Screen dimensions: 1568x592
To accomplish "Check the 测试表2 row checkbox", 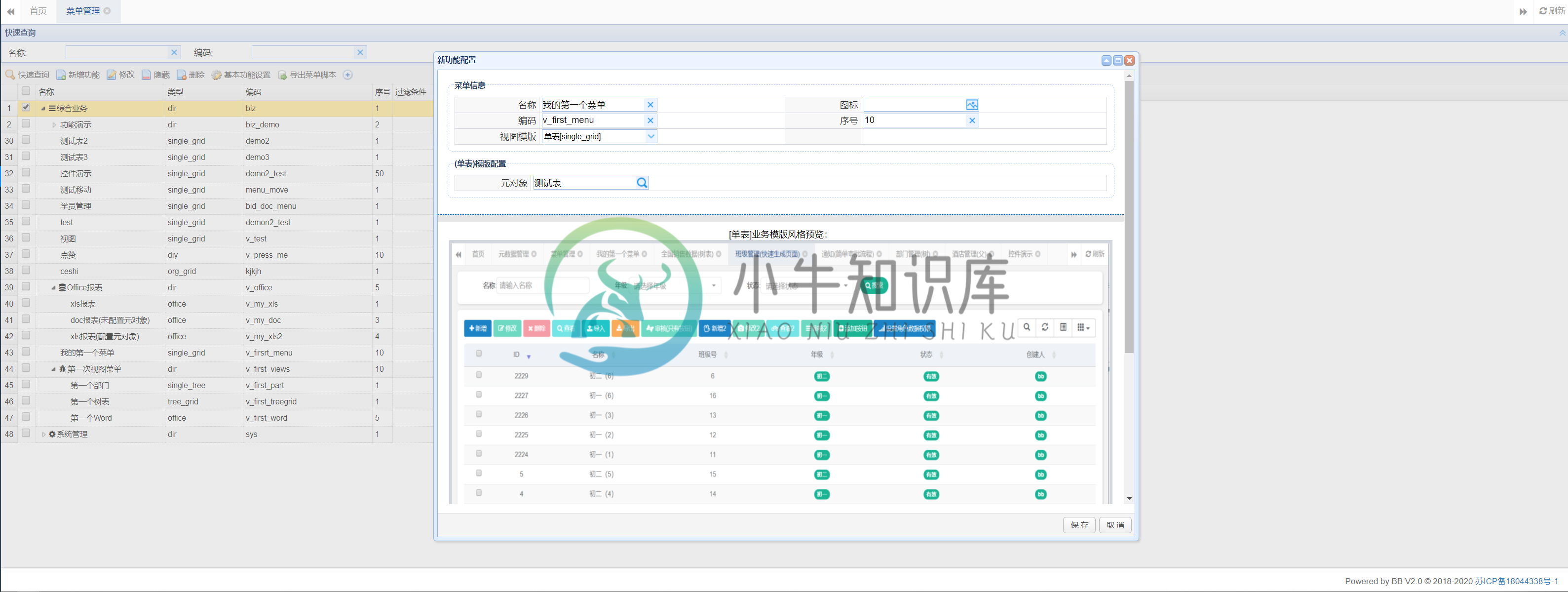I will 26,140.
